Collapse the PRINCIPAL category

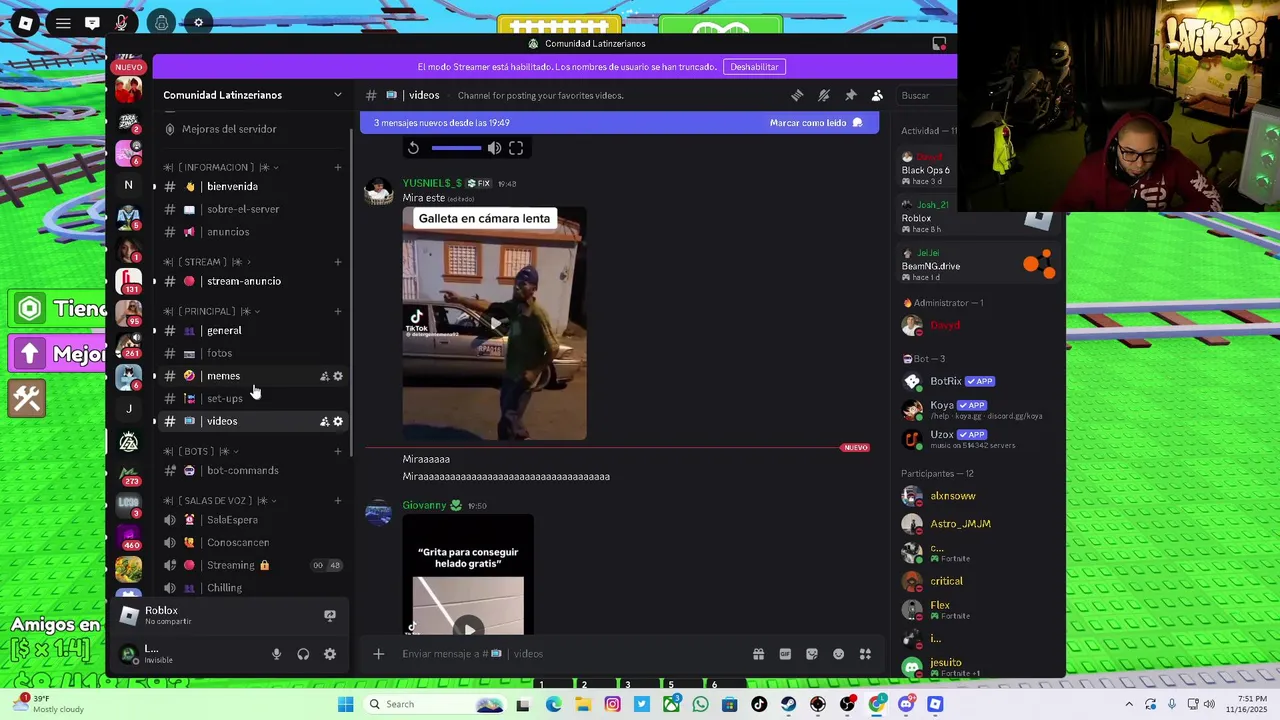point(214,311)
